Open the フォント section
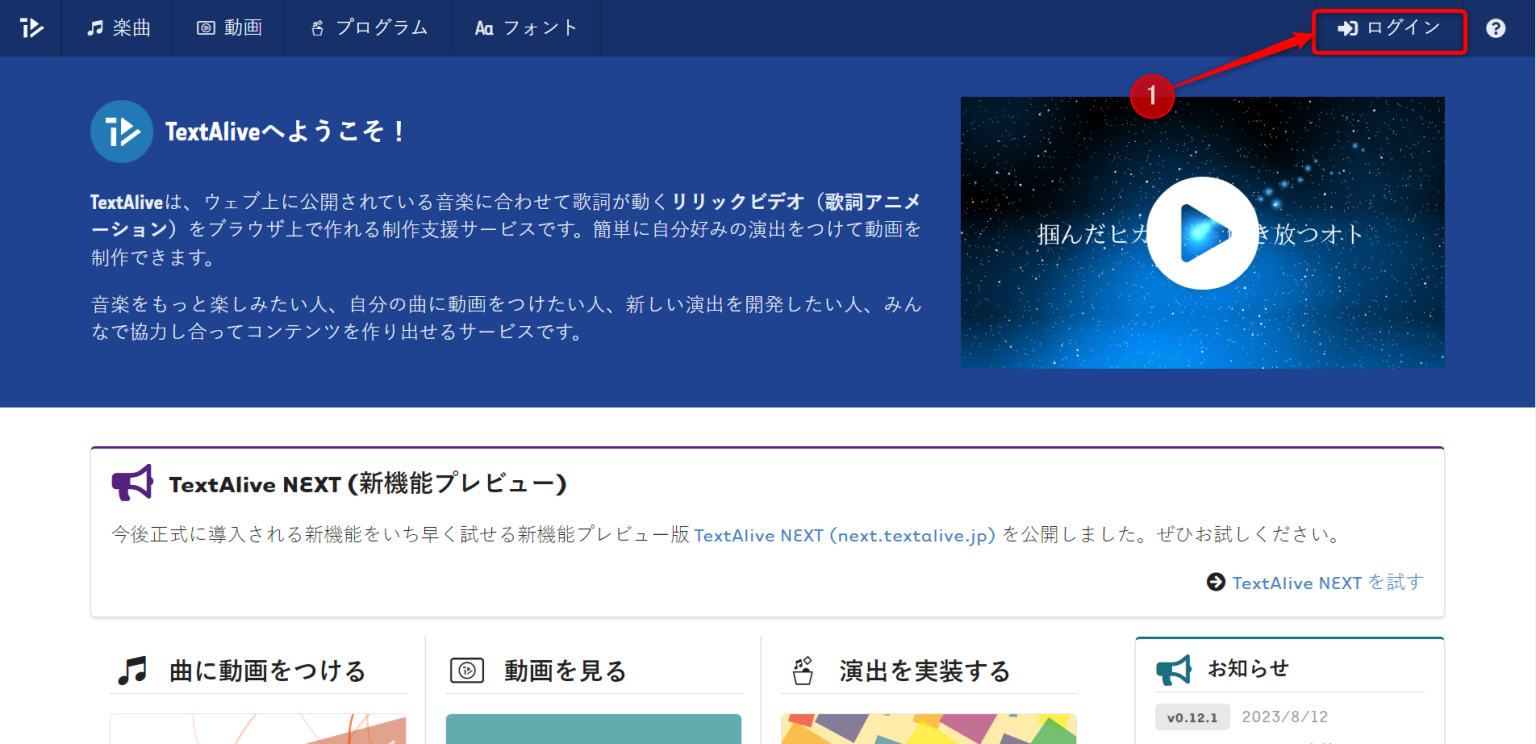 click(x=525, y=28)
